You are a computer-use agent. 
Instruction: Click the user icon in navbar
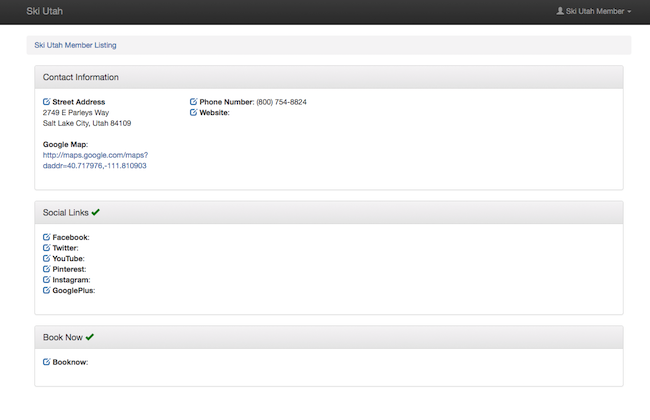560,11
